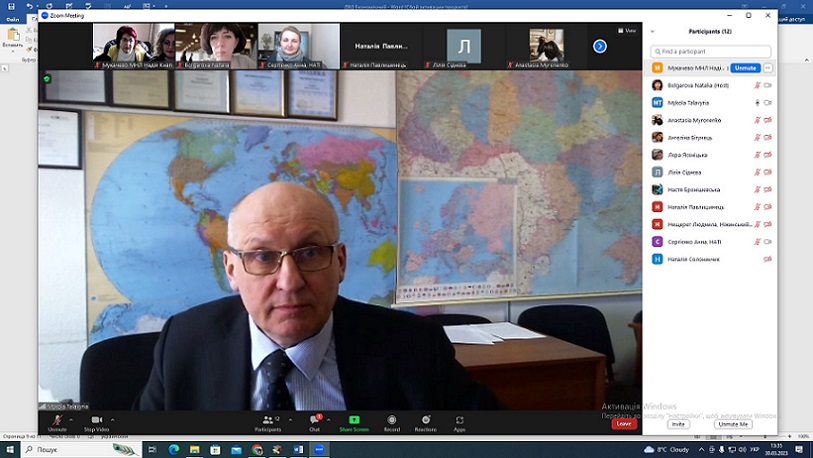This screenshot has height=458, width=813.
Task: Select Bolgarova Natalia video thumbnail
Action: [216, 46]
